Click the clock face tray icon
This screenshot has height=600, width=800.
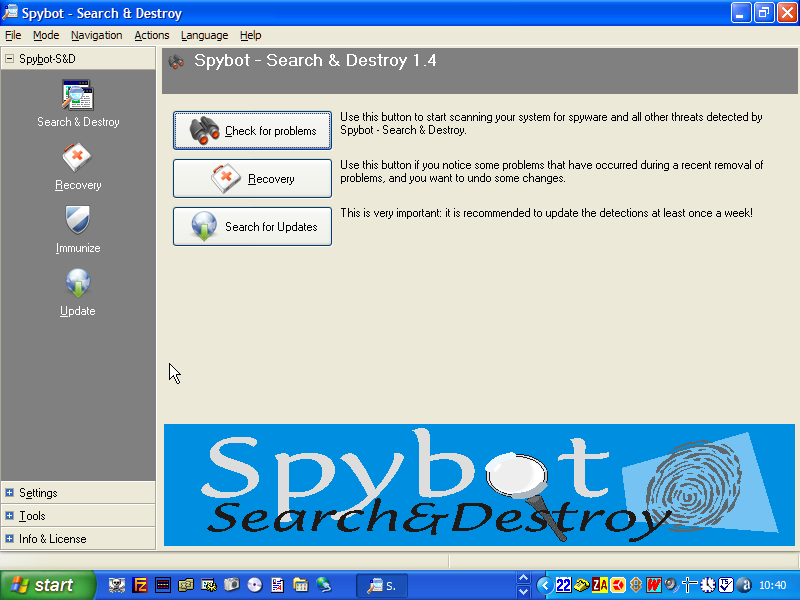point(708,585)
